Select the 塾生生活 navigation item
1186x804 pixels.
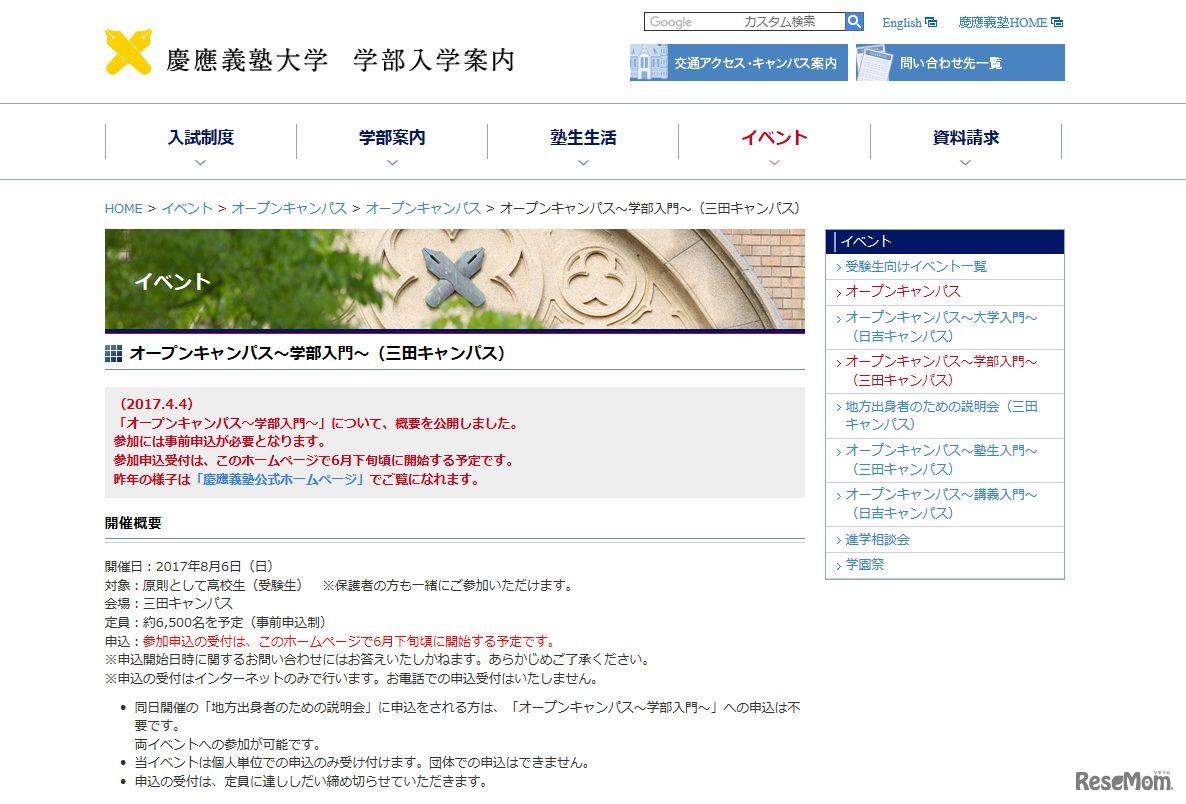coord(582,137)
